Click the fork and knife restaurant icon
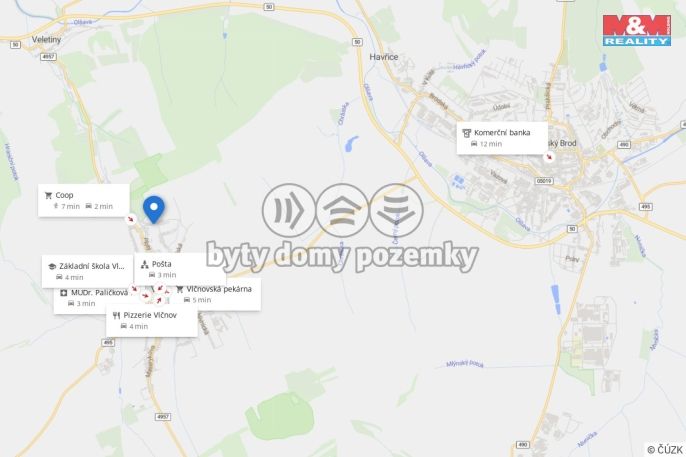Viewport: 686px width, 457px height. coord(116,315)
